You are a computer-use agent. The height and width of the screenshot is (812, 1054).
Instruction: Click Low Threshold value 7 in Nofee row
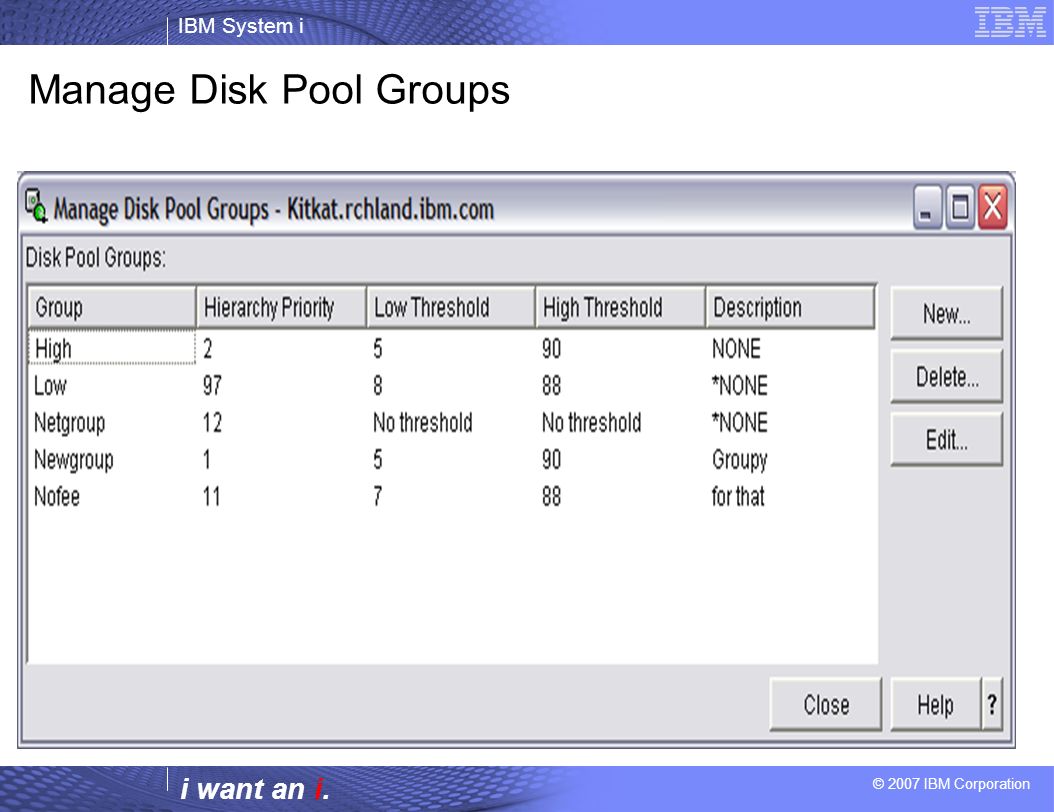point(378,497)
